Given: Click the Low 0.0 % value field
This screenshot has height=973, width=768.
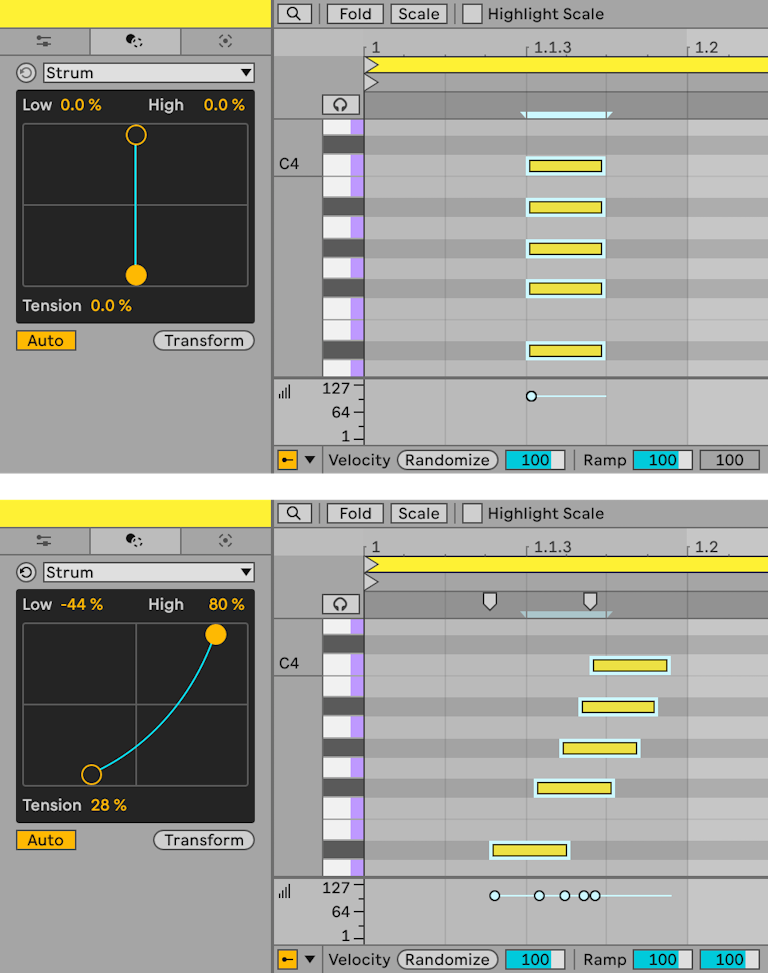Looking at the screenshot, I should pos(81,105).
